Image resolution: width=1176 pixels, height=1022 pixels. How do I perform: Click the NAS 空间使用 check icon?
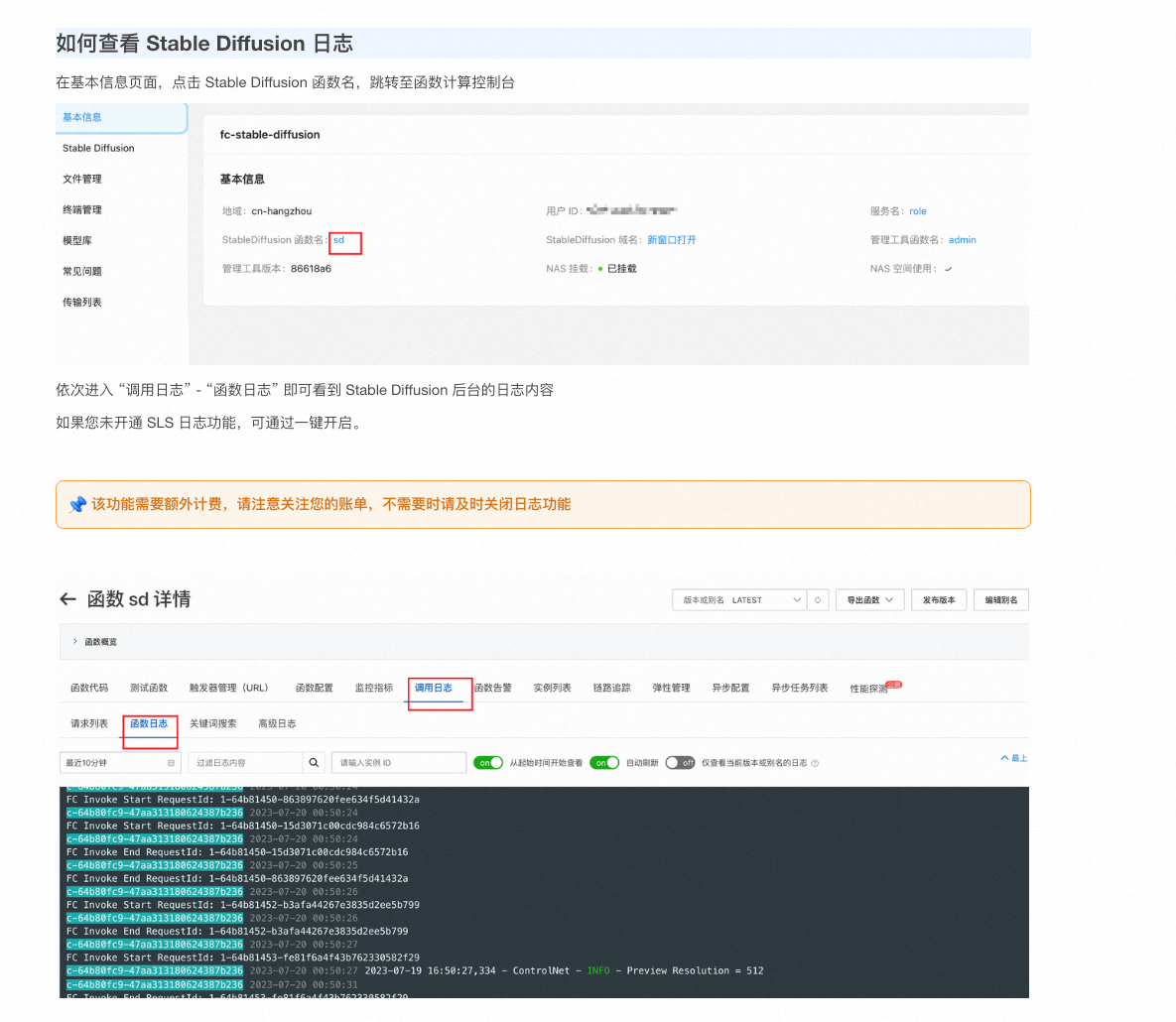click(x=948, y=269)
